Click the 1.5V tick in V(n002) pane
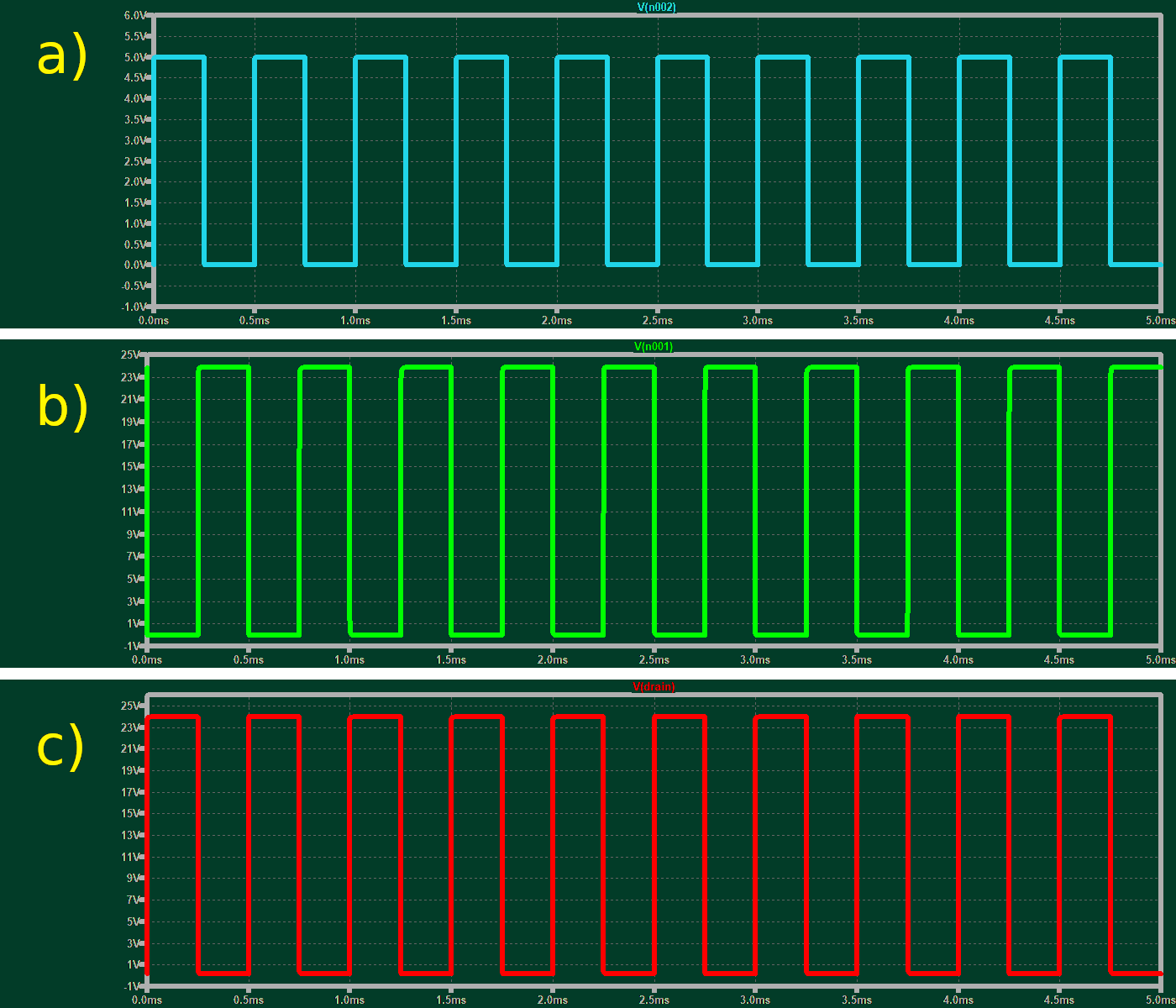 pos(137,203)
